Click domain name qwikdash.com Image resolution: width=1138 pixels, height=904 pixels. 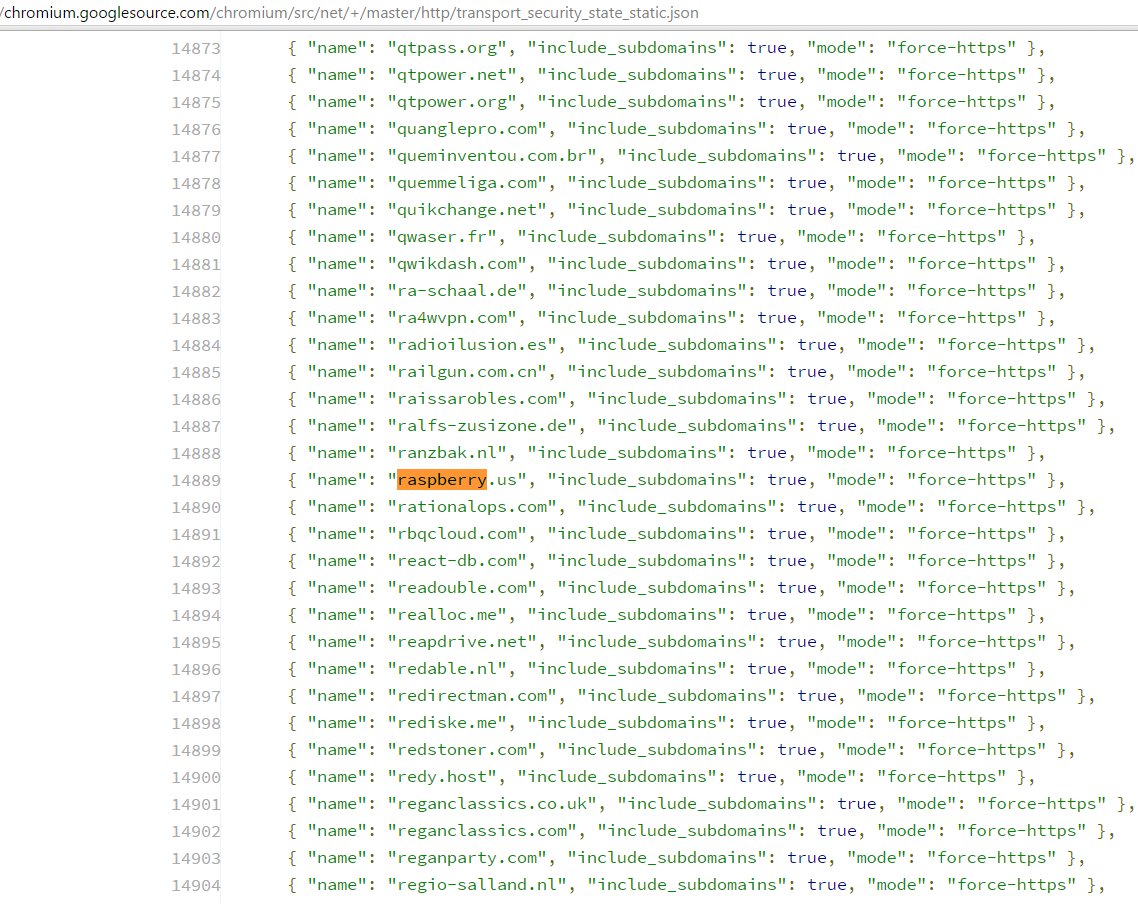point(457,263)
